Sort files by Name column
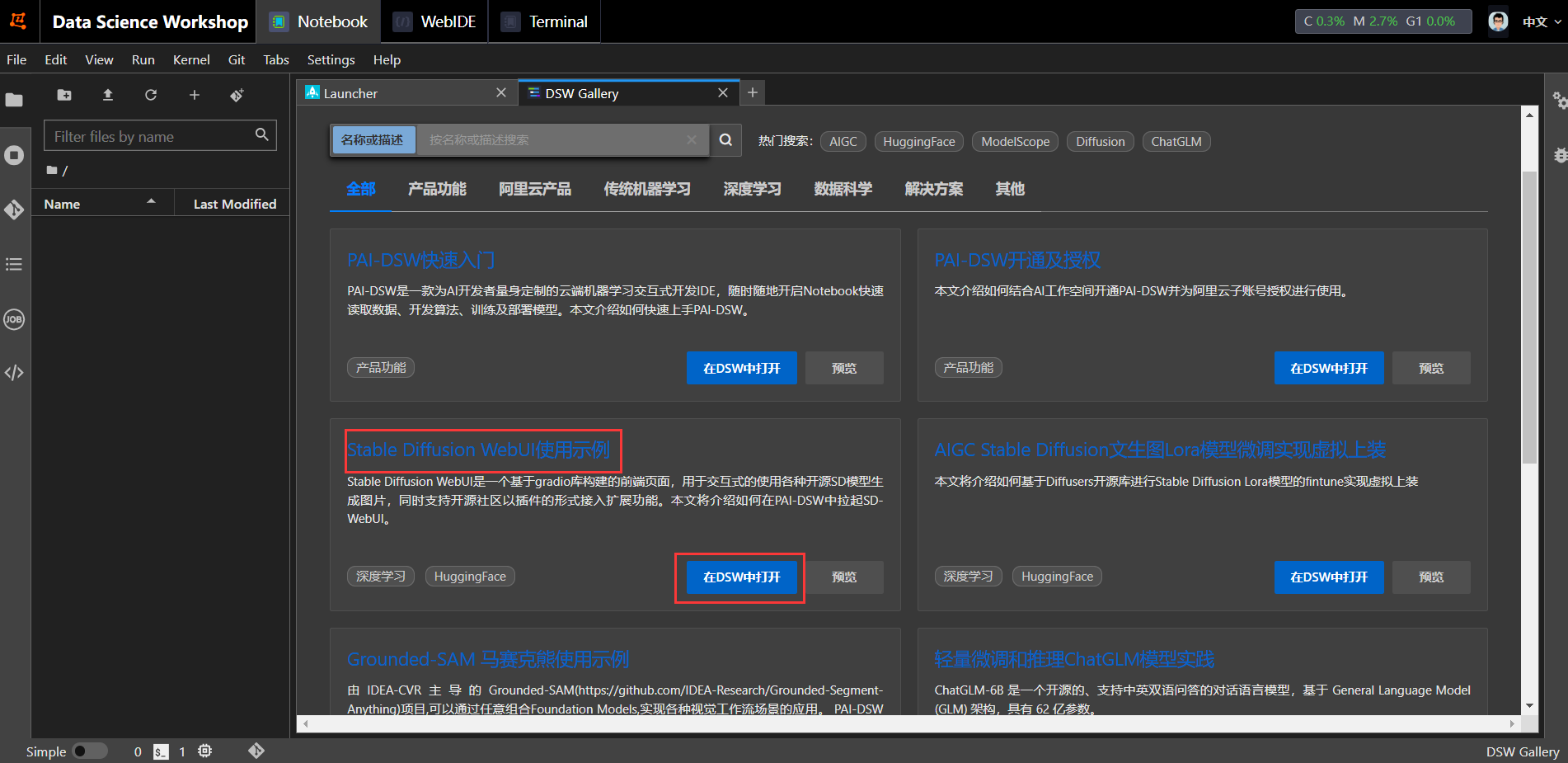This screenshot has width=1568, height=763. (x=102, y=204)
